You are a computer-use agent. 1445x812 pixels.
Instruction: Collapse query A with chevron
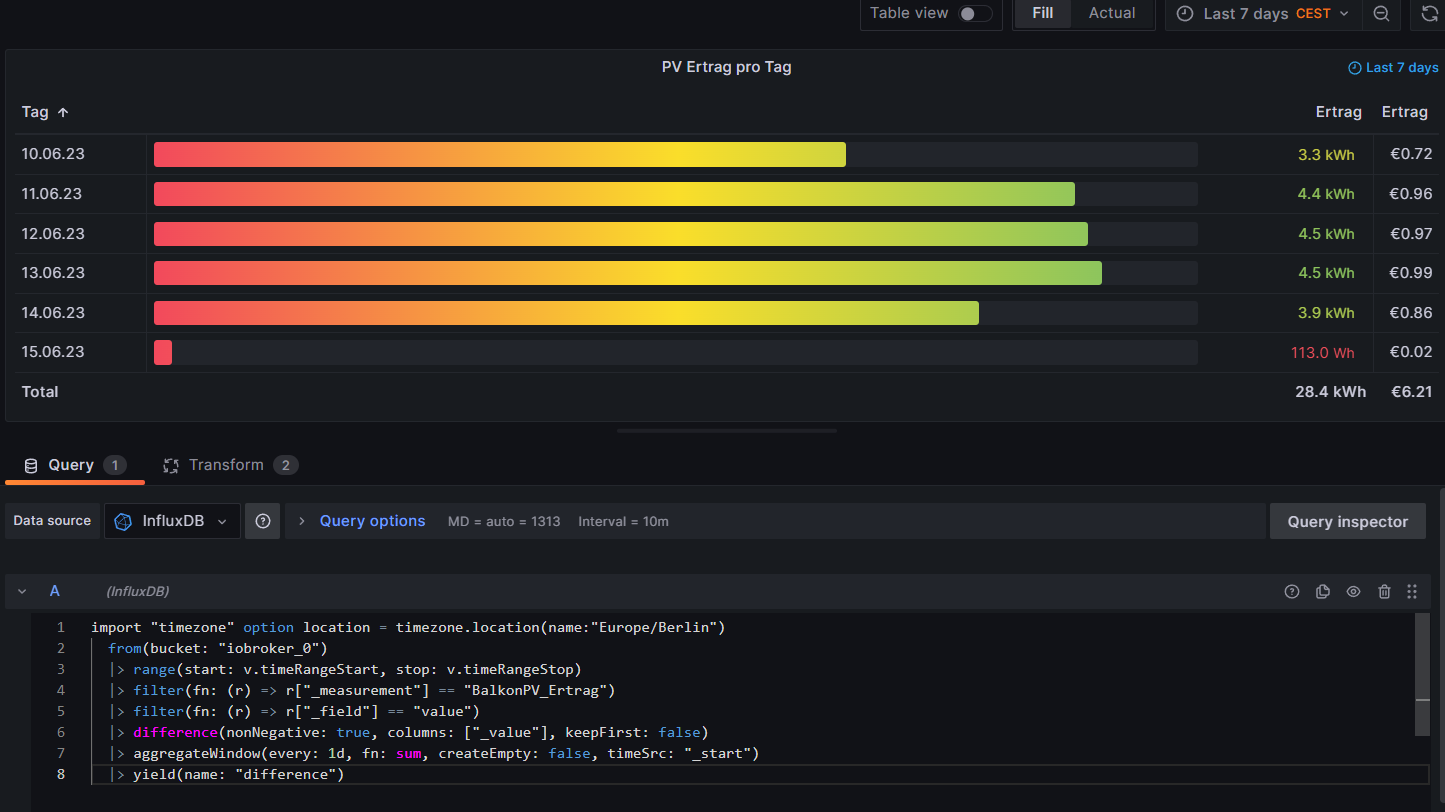point(22,591)
